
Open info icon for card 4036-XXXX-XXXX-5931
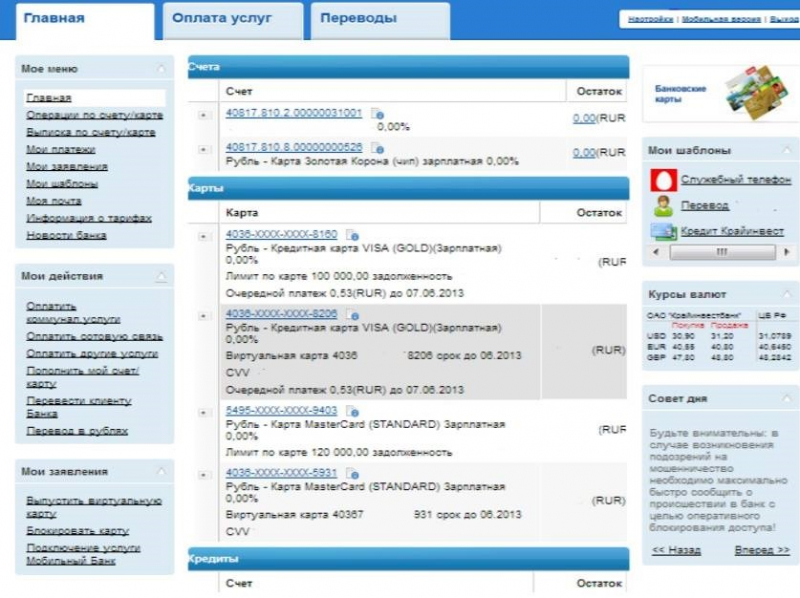pyautogui.click(x=352, y=474)
